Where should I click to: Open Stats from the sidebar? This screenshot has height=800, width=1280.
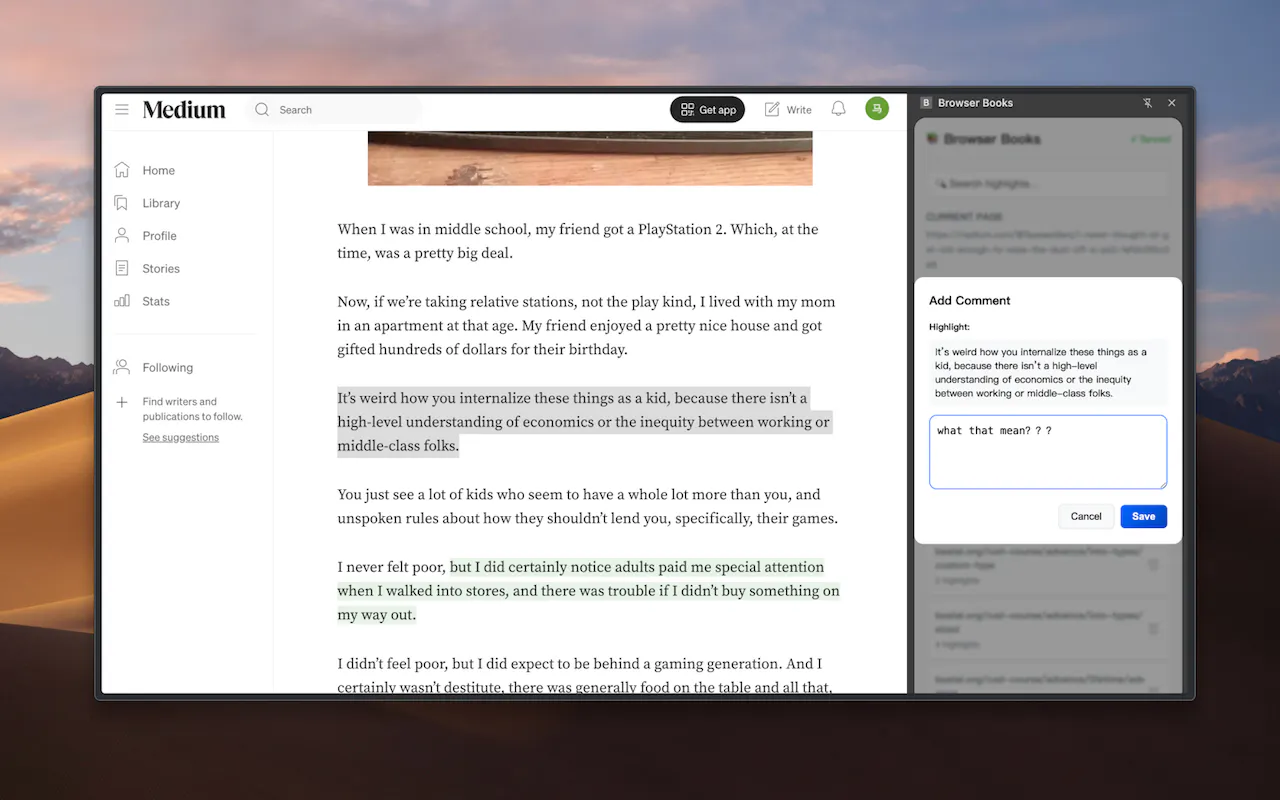[x=142, y=301]
